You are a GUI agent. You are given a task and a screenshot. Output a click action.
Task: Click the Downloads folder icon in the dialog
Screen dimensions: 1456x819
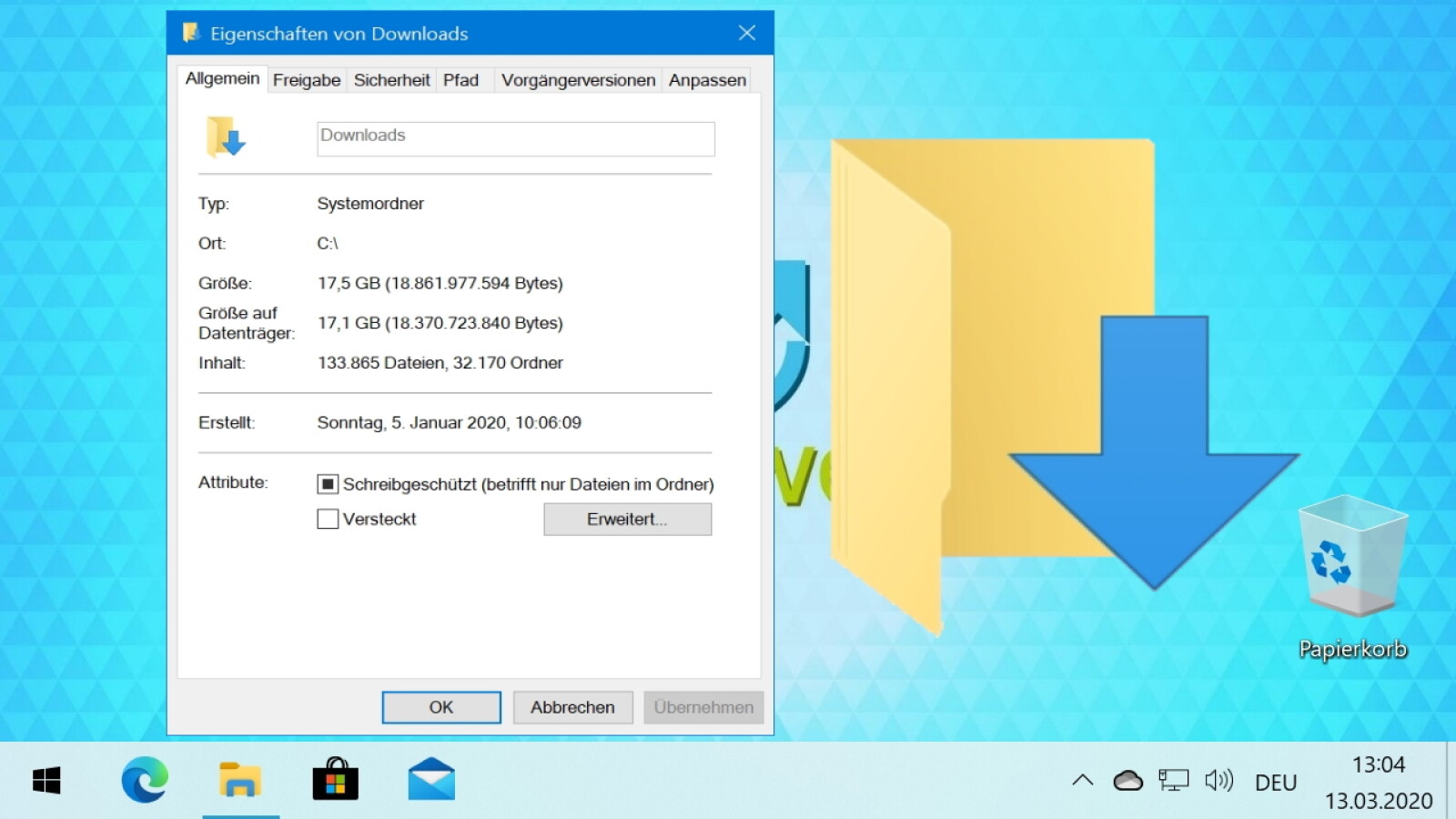click(x=227, y=137)
